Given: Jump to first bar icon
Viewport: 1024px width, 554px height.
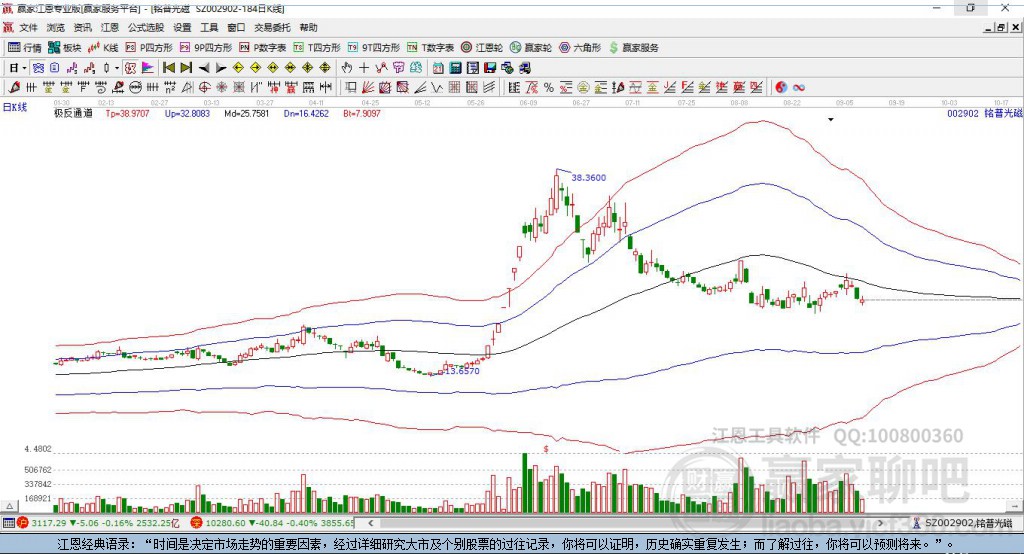Looking at the screenshot, I should 168,68.
